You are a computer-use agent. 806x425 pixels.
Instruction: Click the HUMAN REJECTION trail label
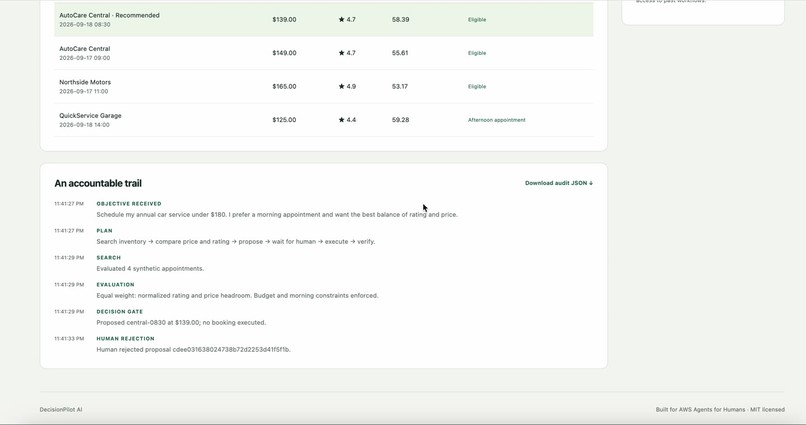[125, 339]
